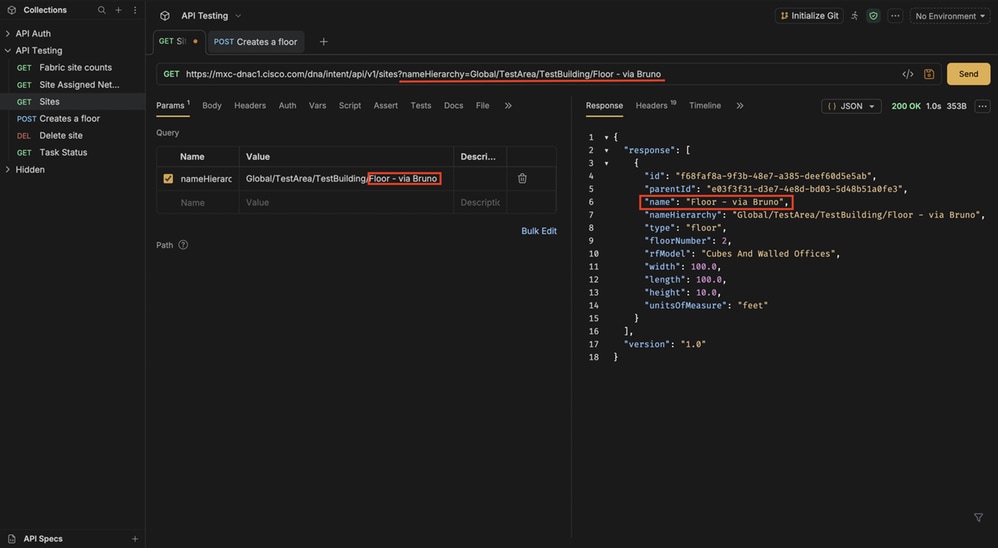998x548 pixels.
Task: Open the API Testing title dropdown
Action: click(239, 16)
